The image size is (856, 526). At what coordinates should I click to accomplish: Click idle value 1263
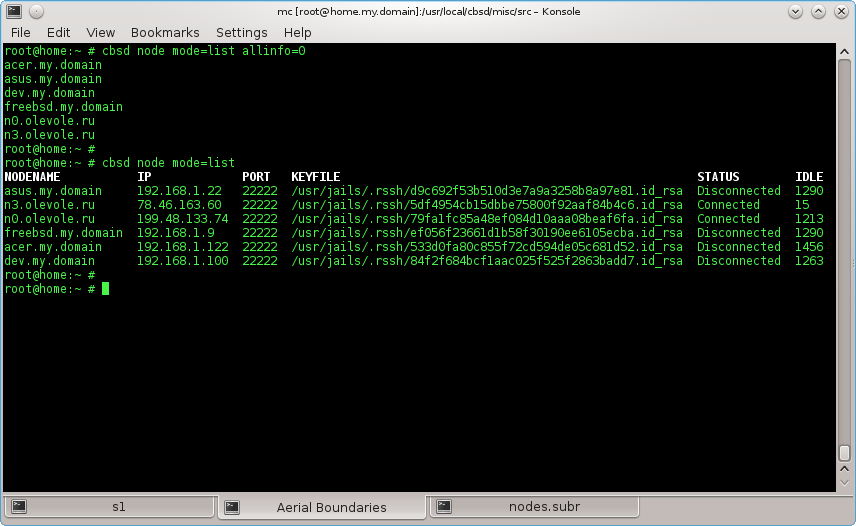(809, 261)
